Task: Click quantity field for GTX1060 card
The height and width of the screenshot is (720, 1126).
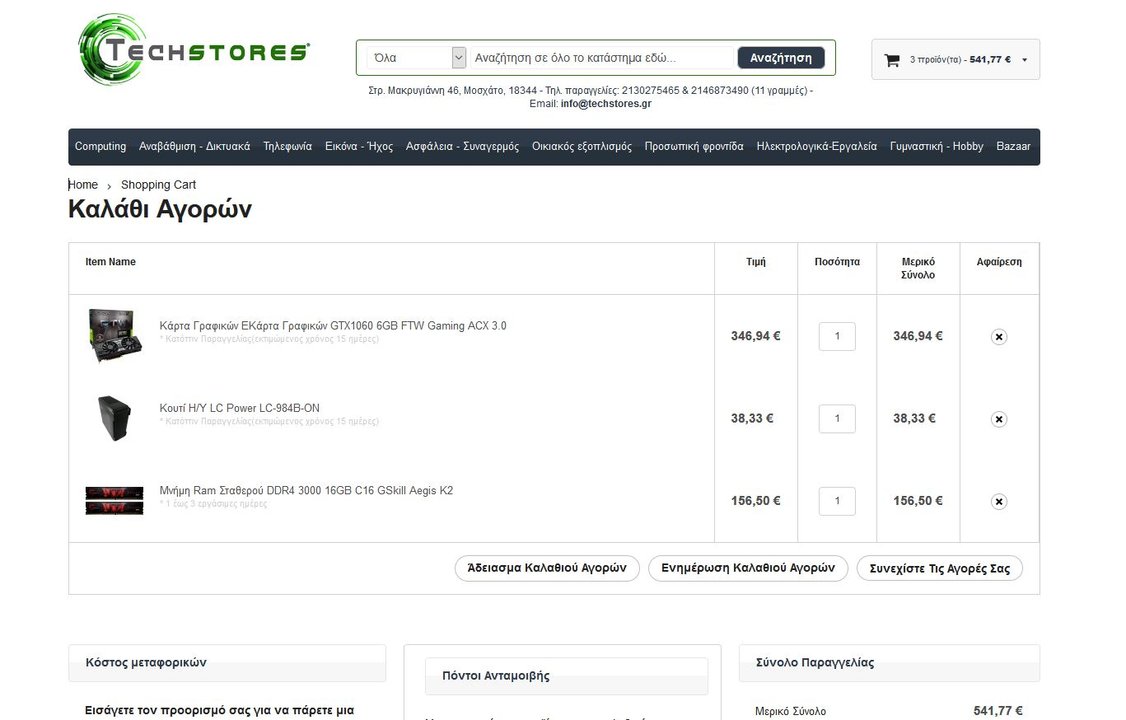Action: click(x=837, y=336)
